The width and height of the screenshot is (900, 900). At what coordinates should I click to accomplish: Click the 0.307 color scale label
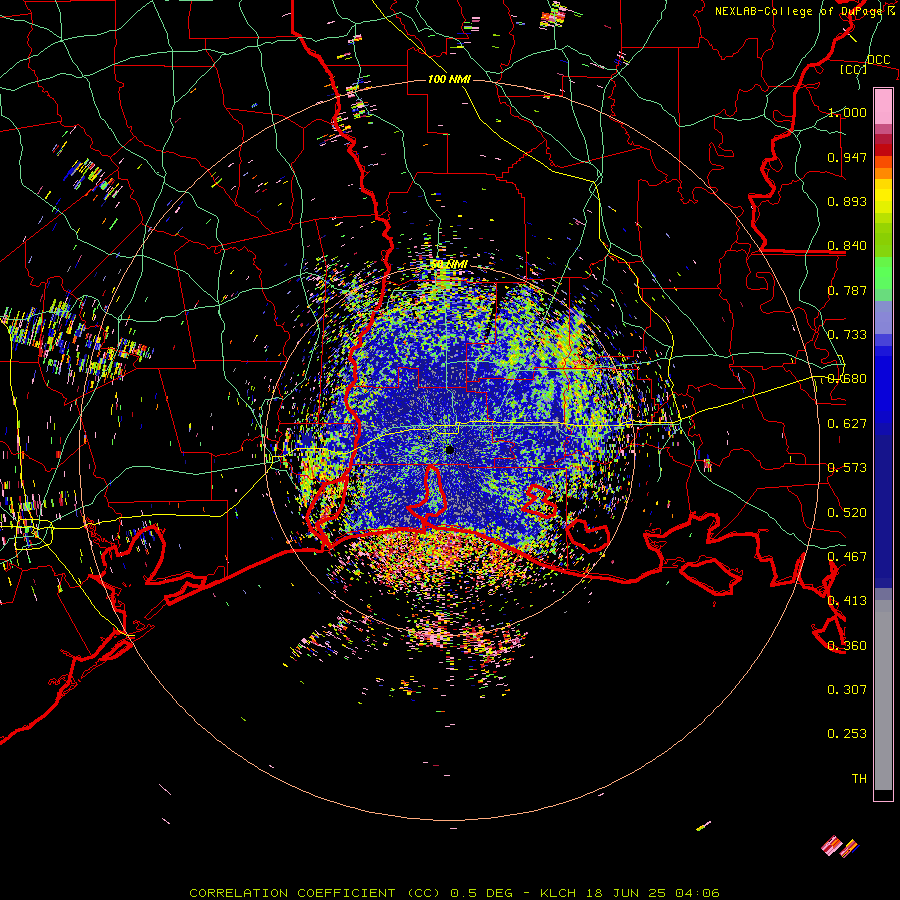click(x=847, y=690)
